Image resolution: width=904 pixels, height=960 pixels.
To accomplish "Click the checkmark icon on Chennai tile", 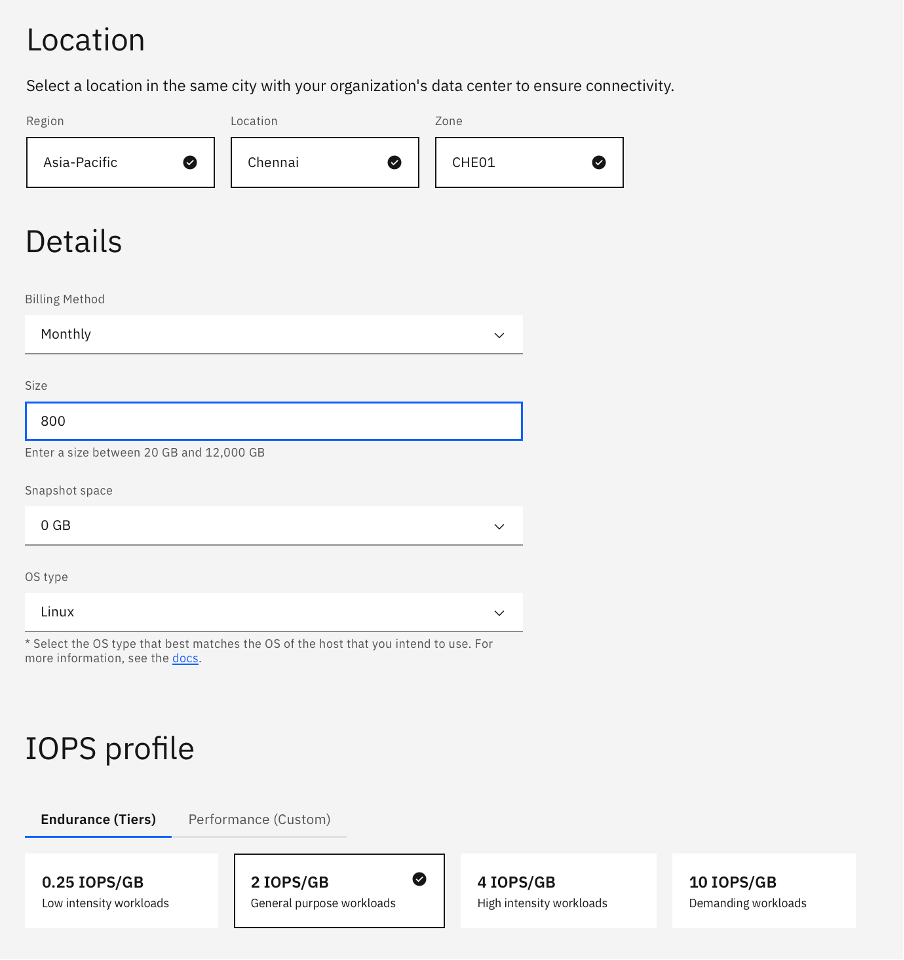I will coord(394,163).
